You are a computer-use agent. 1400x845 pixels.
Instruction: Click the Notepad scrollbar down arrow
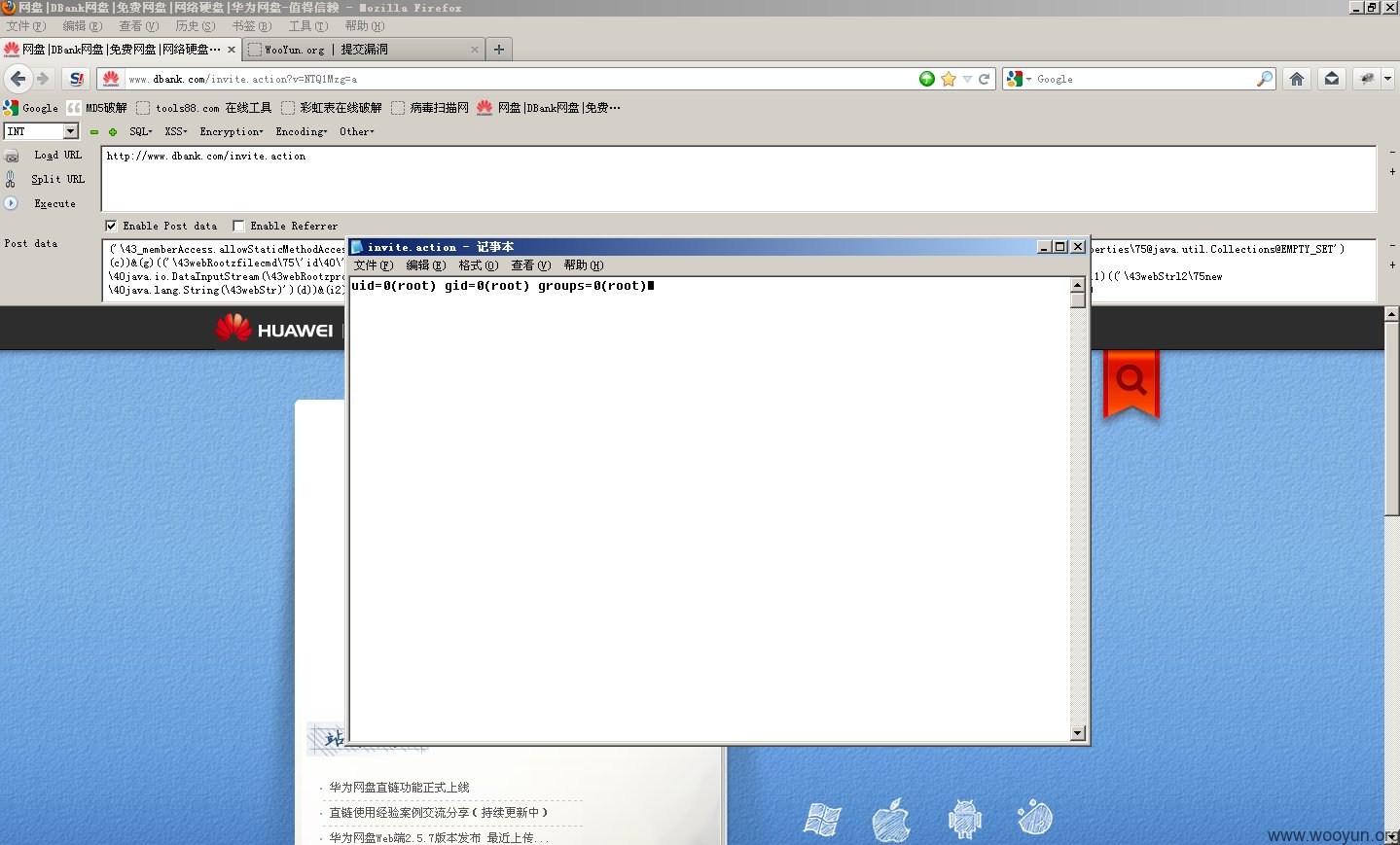click(1077, 734)
